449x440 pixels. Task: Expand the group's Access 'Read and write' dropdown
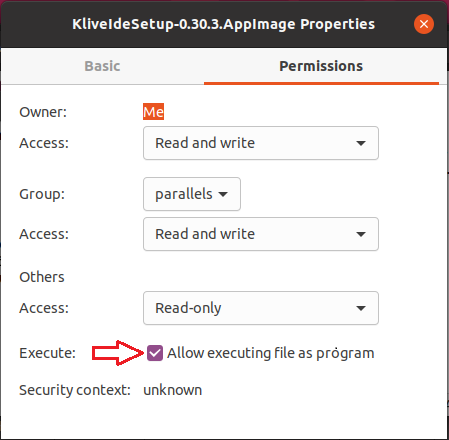[x=261, y=234]
